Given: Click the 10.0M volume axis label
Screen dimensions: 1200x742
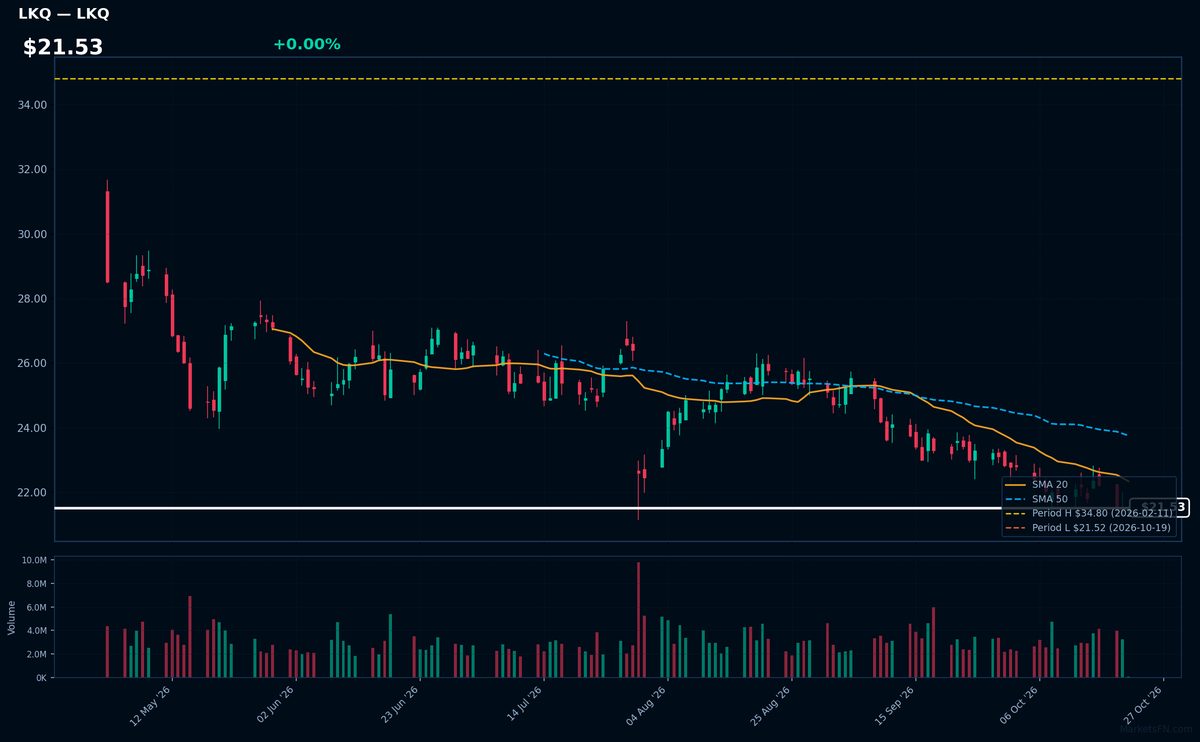Looking at the screenshot, I should pos(34,561).
